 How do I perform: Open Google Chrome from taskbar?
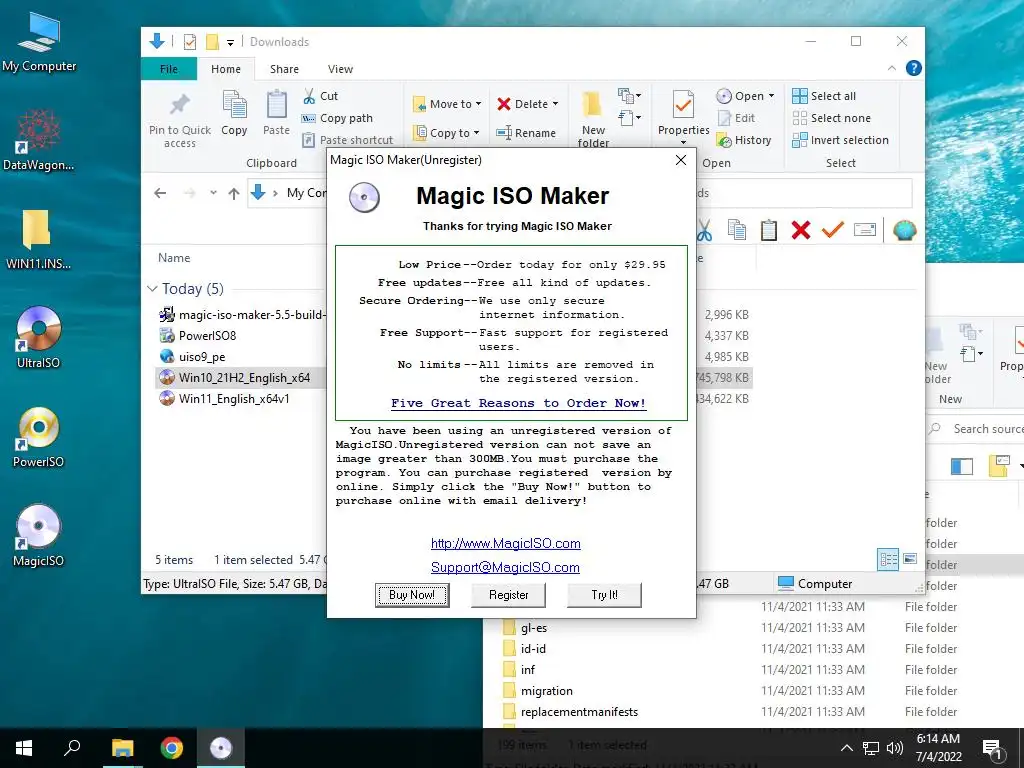pyautogui.click(x=172, y=748)
